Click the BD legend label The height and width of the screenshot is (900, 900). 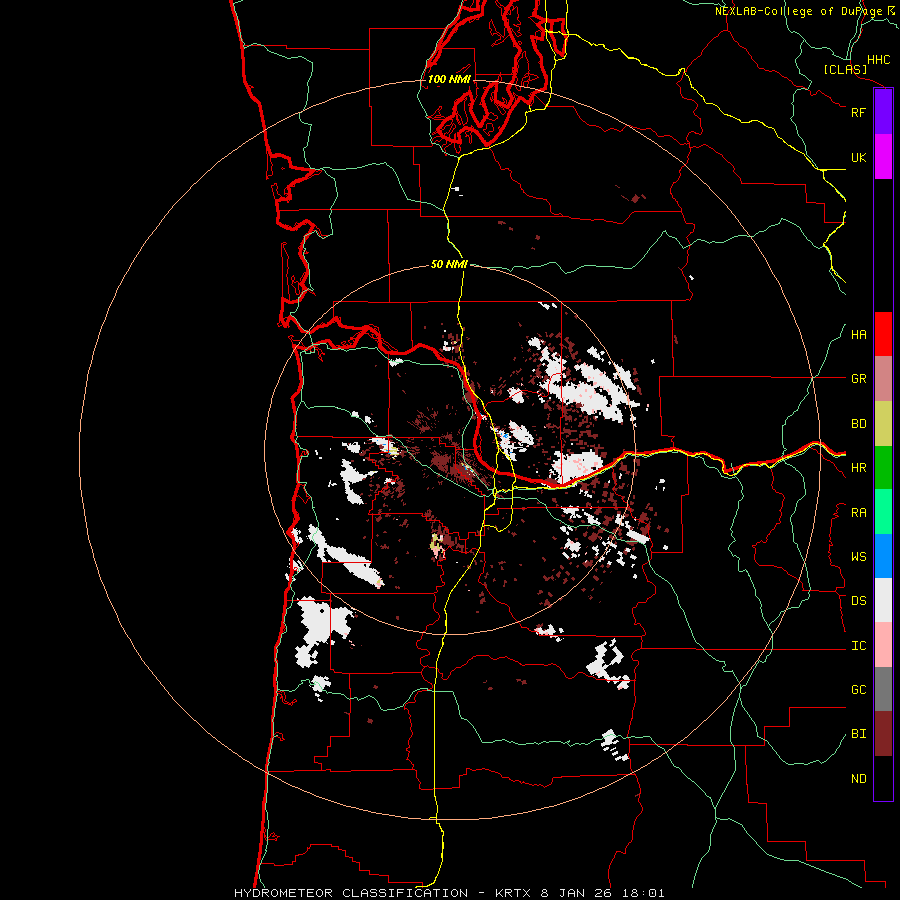859,424
